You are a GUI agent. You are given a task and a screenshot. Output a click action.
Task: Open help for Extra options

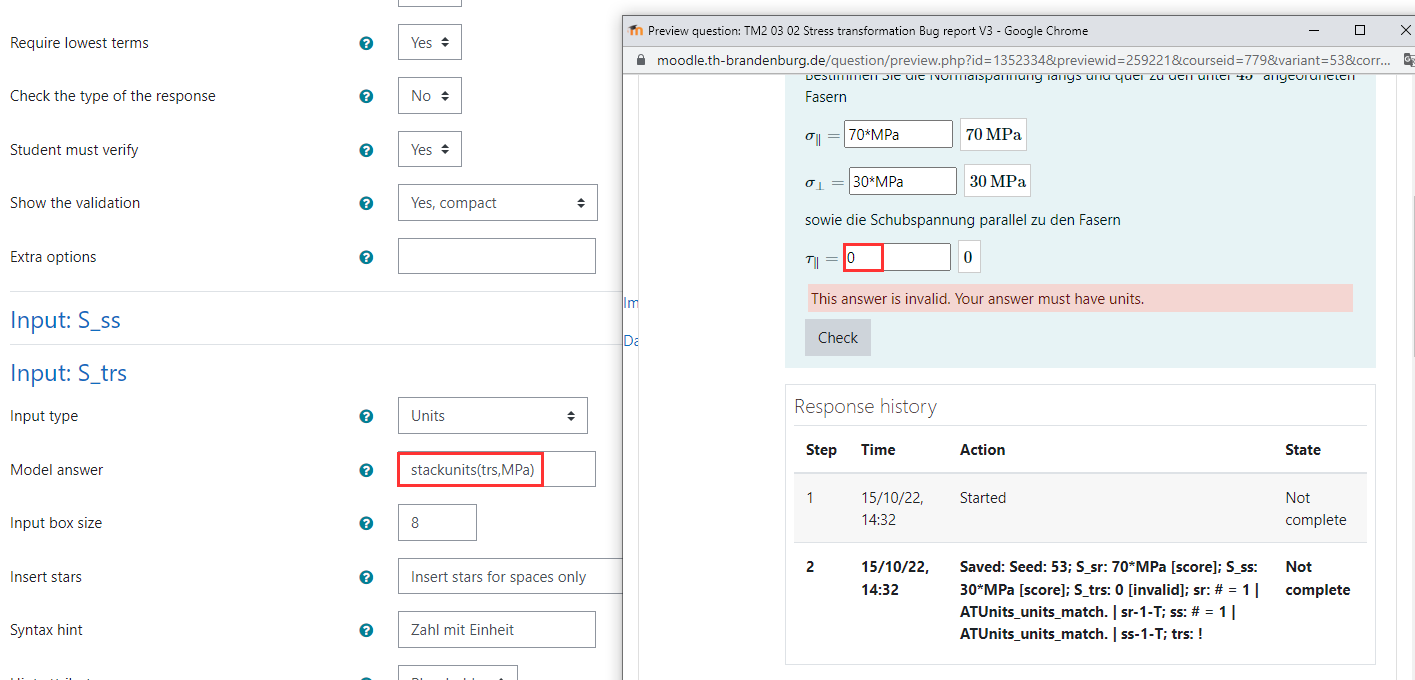click(x=366, y=257)
